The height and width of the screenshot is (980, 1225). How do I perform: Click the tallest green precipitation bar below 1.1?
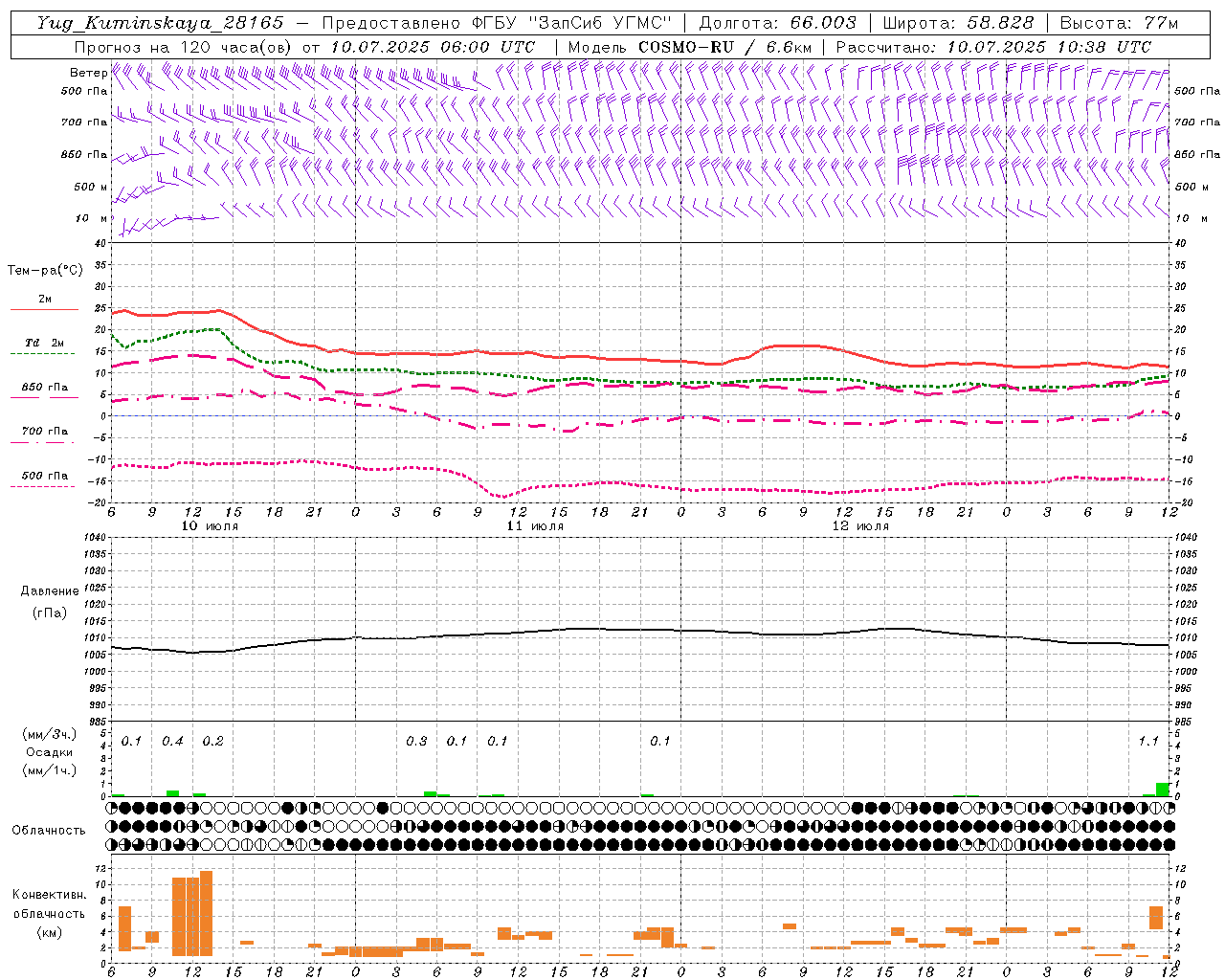click(x=1163, y=790)
